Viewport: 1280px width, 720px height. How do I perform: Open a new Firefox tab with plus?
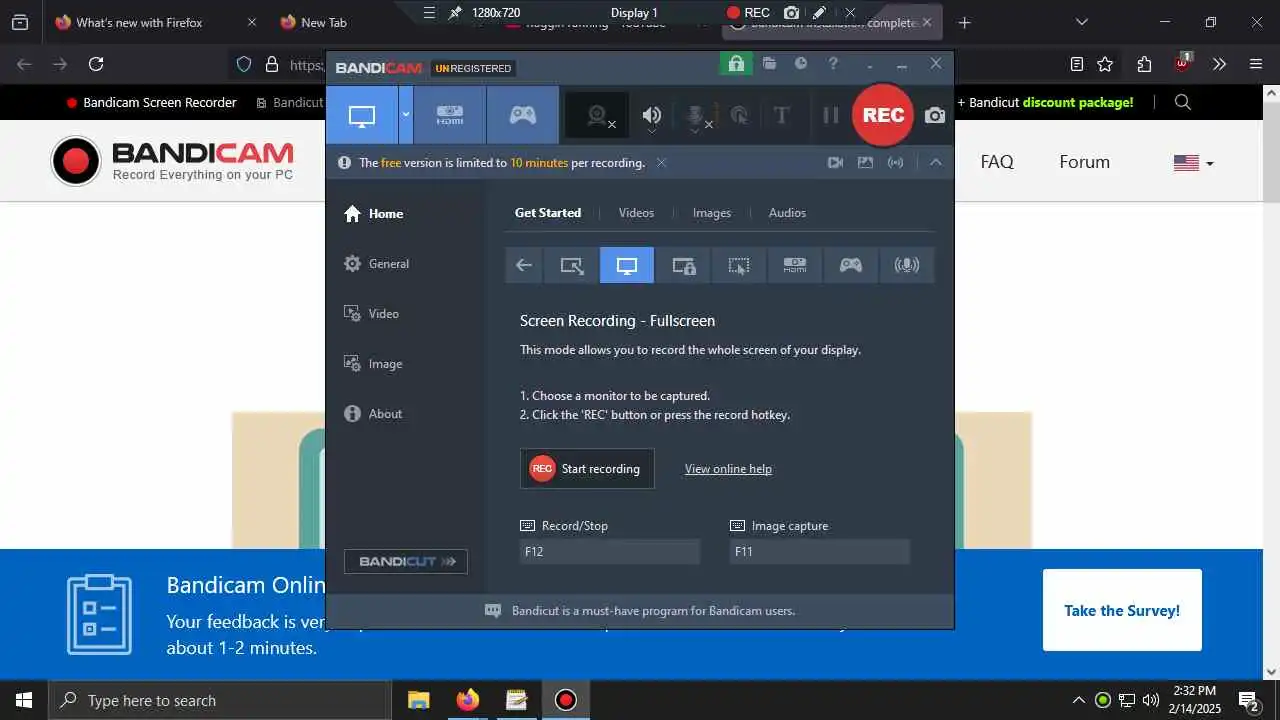tap(964, 22)
